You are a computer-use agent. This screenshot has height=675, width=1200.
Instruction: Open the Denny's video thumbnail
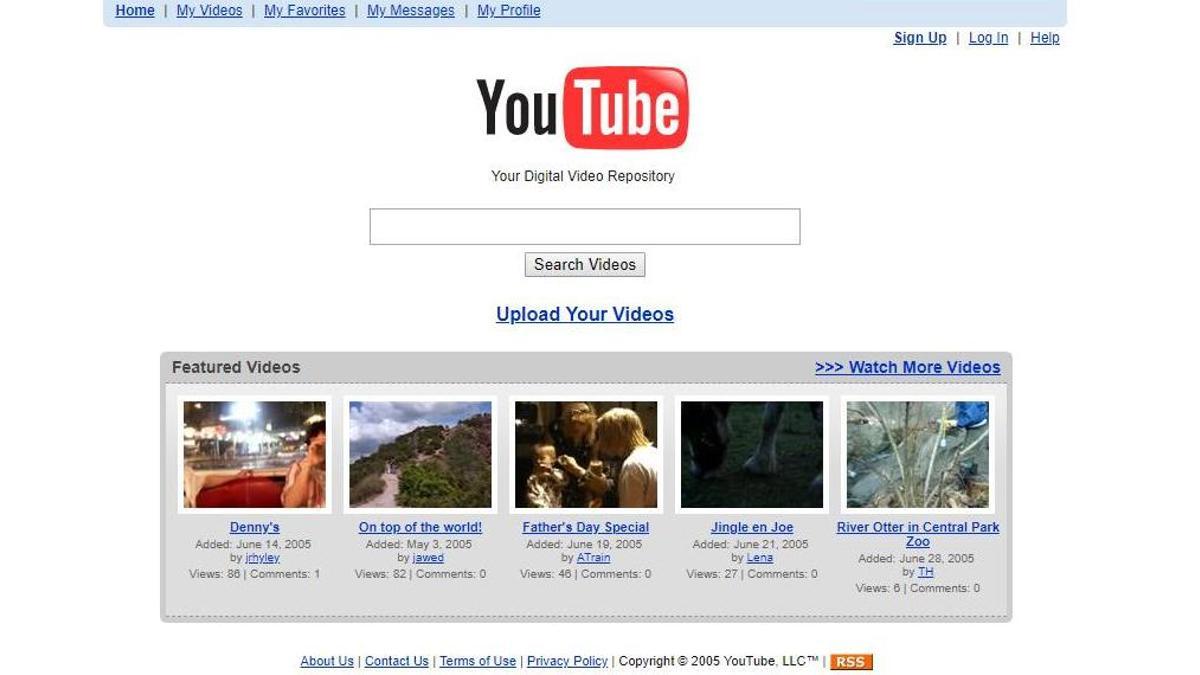[255, 455]
